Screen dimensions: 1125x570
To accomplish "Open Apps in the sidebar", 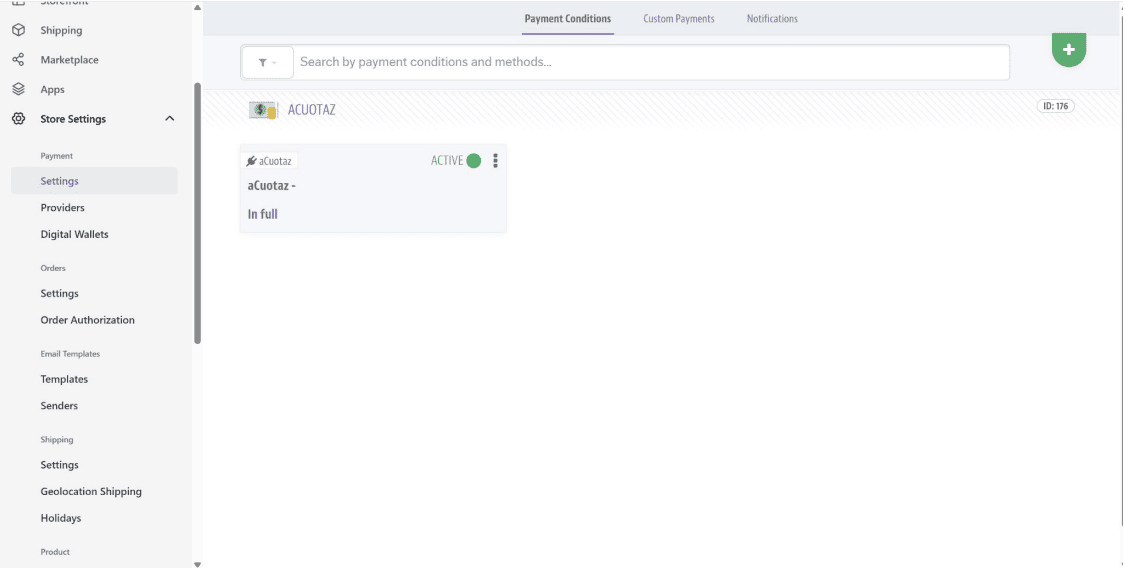I will coord(52,90).
